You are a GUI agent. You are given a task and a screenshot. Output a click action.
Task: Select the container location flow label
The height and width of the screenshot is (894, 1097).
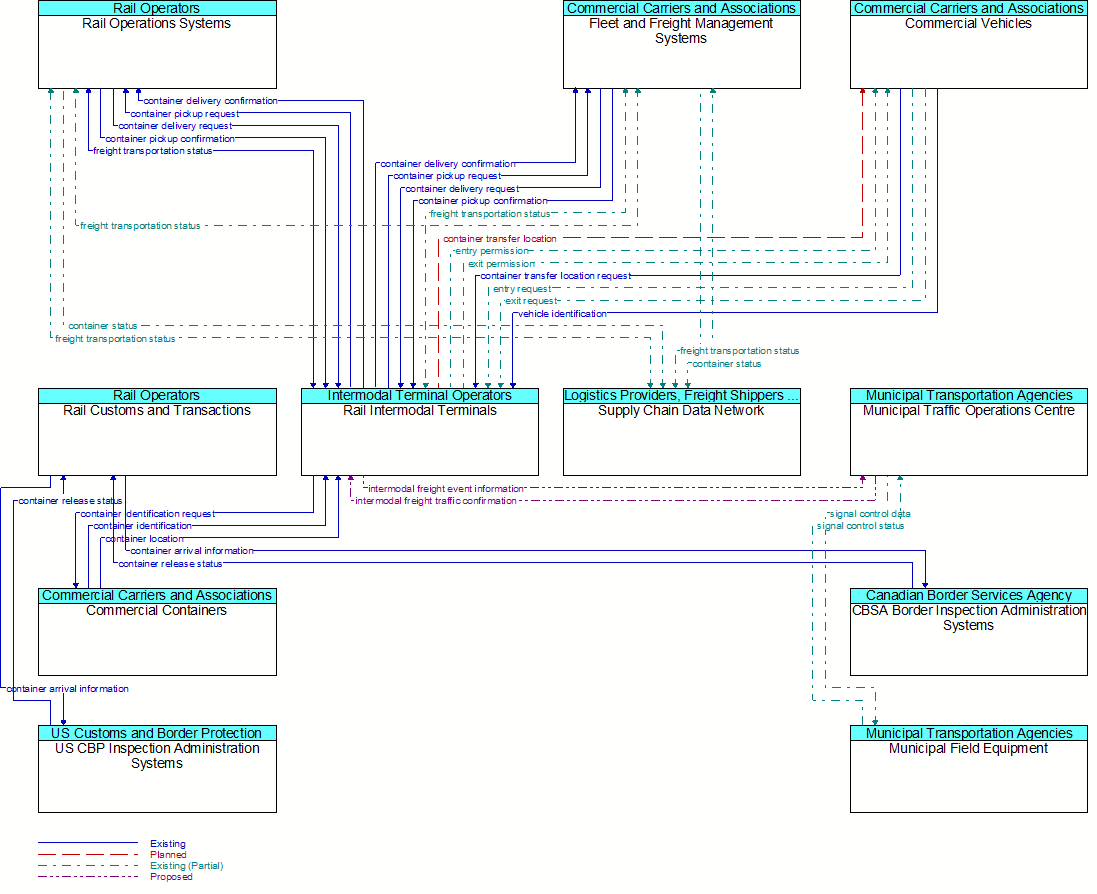click(x=145, y=539)
